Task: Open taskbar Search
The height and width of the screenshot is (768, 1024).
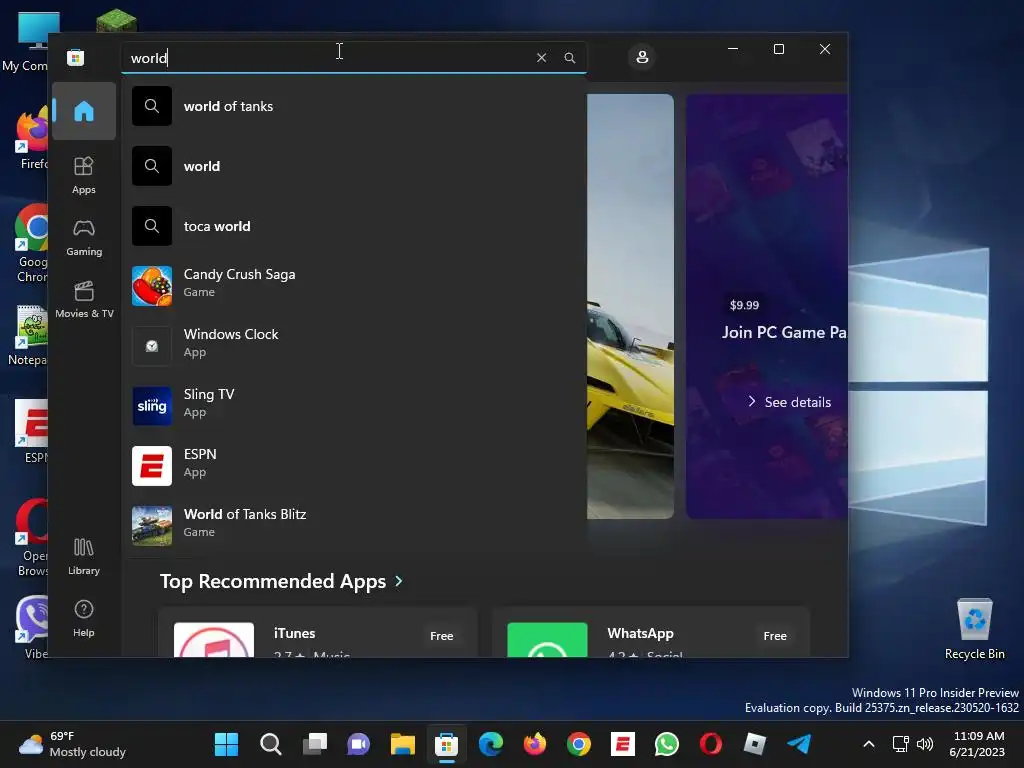Action: click(x=270, y=744)
